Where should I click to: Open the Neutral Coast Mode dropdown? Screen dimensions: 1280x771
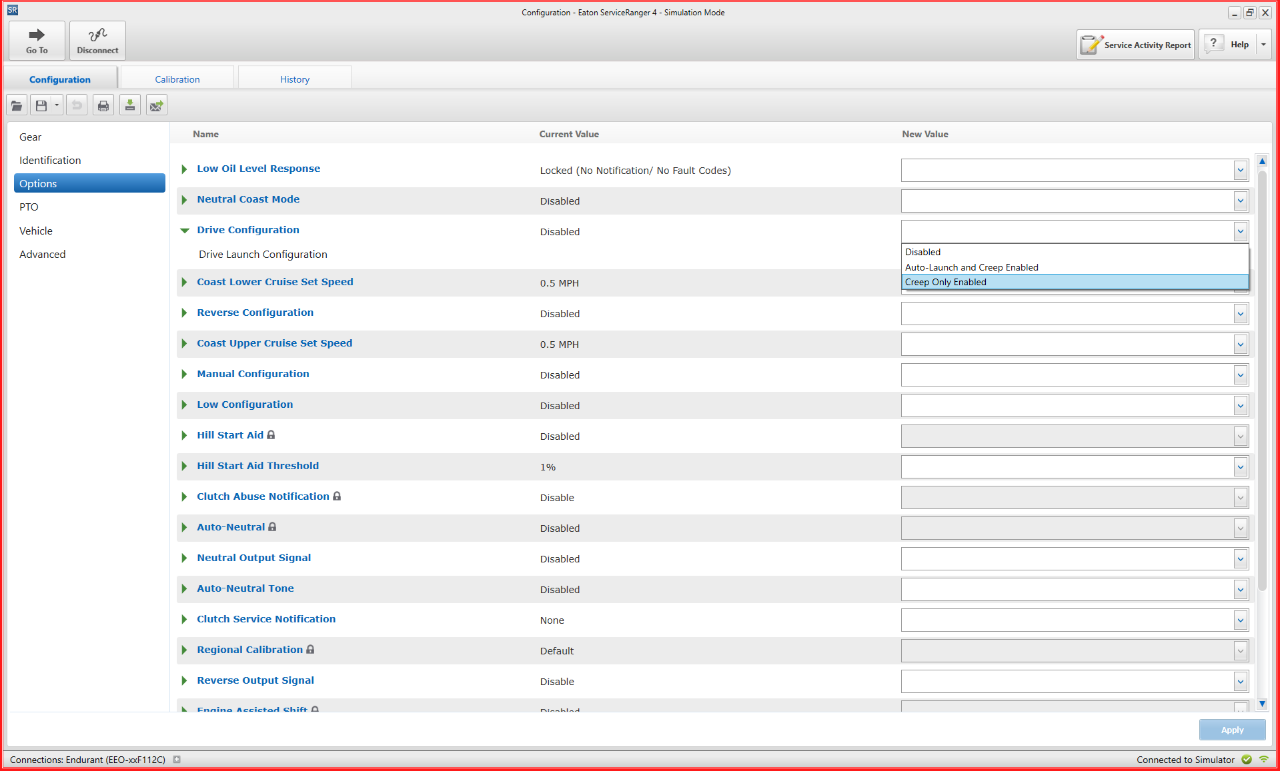(x=1240, y=201)
